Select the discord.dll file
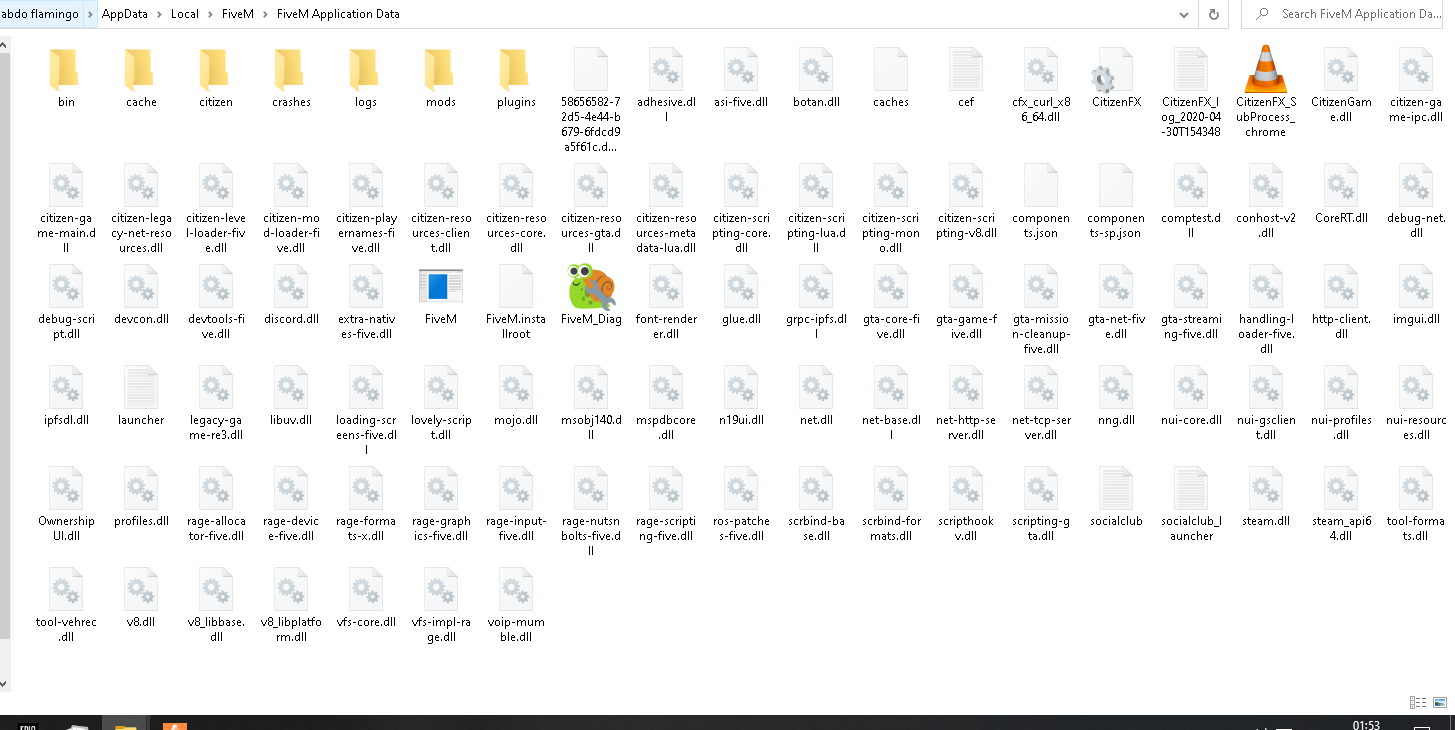1455x730 pixels. click(x=291, y=295)
